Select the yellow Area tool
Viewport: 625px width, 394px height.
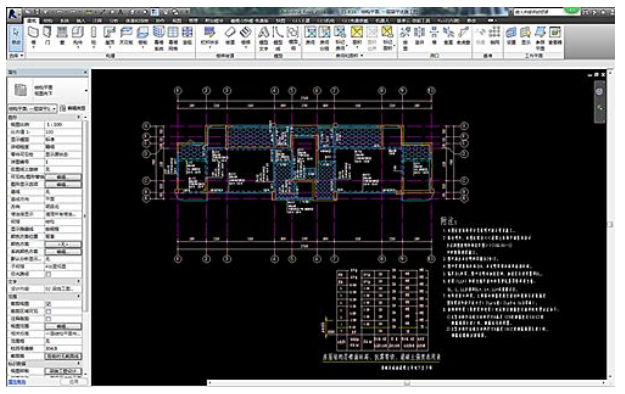(357, 36)
